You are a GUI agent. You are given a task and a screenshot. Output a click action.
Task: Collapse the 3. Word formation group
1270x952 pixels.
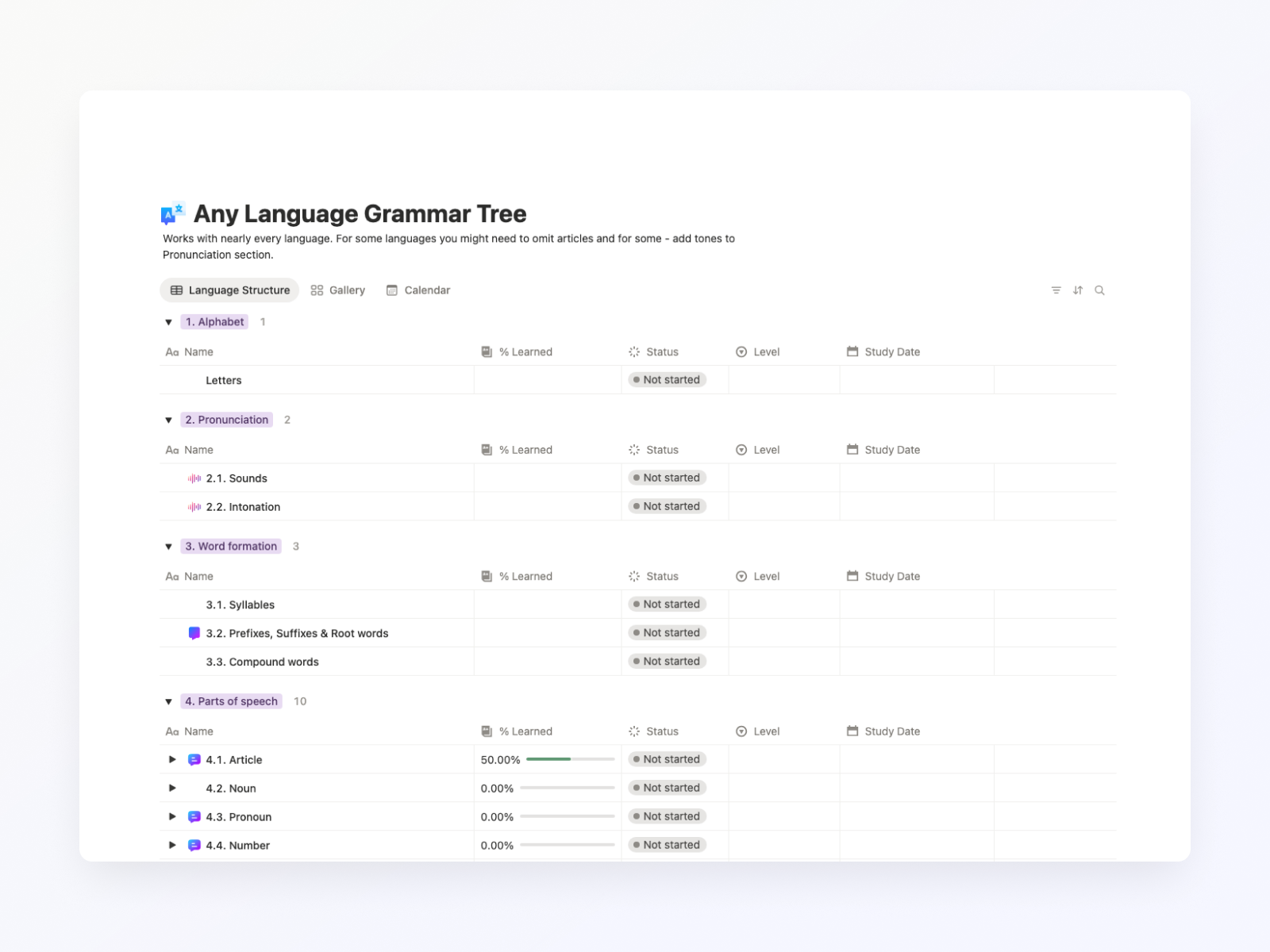pos(168,547)
